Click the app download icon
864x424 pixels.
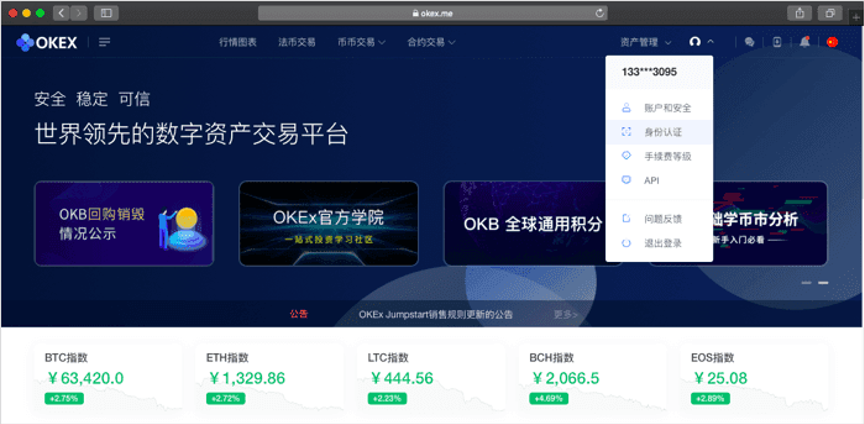pos(777,42)
